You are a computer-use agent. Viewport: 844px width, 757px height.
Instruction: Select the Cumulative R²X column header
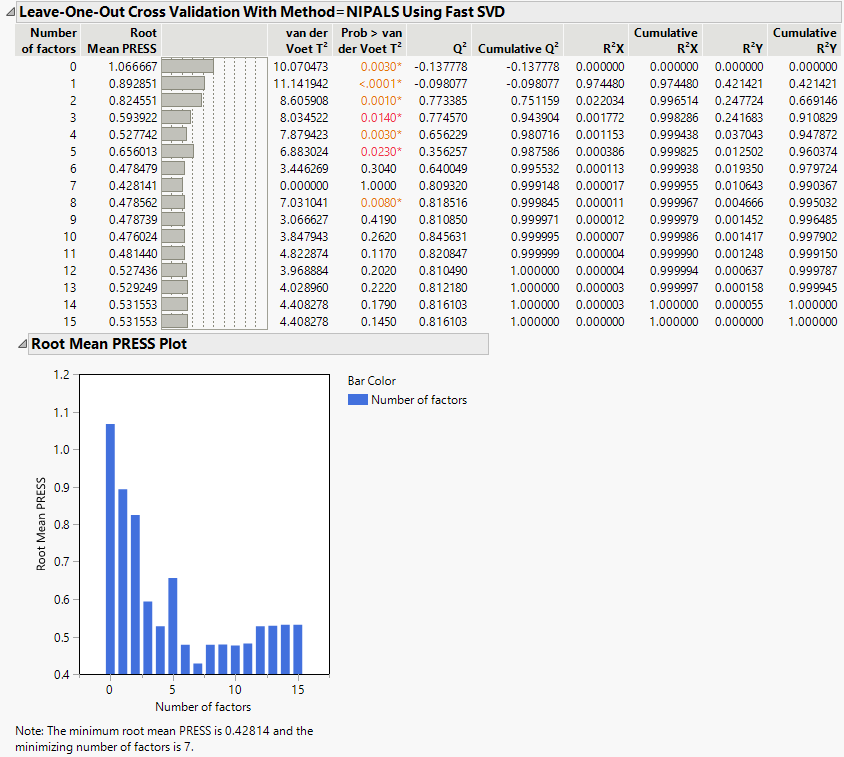click(x=665, y=40)
